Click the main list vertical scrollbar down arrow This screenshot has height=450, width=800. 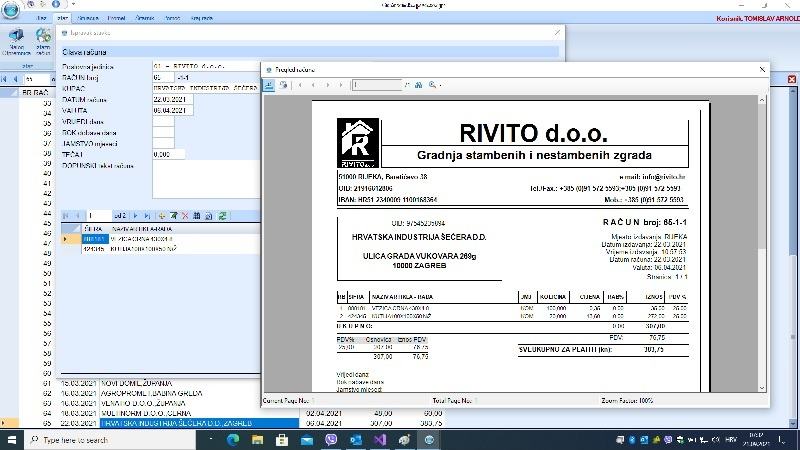pos(793,424)
